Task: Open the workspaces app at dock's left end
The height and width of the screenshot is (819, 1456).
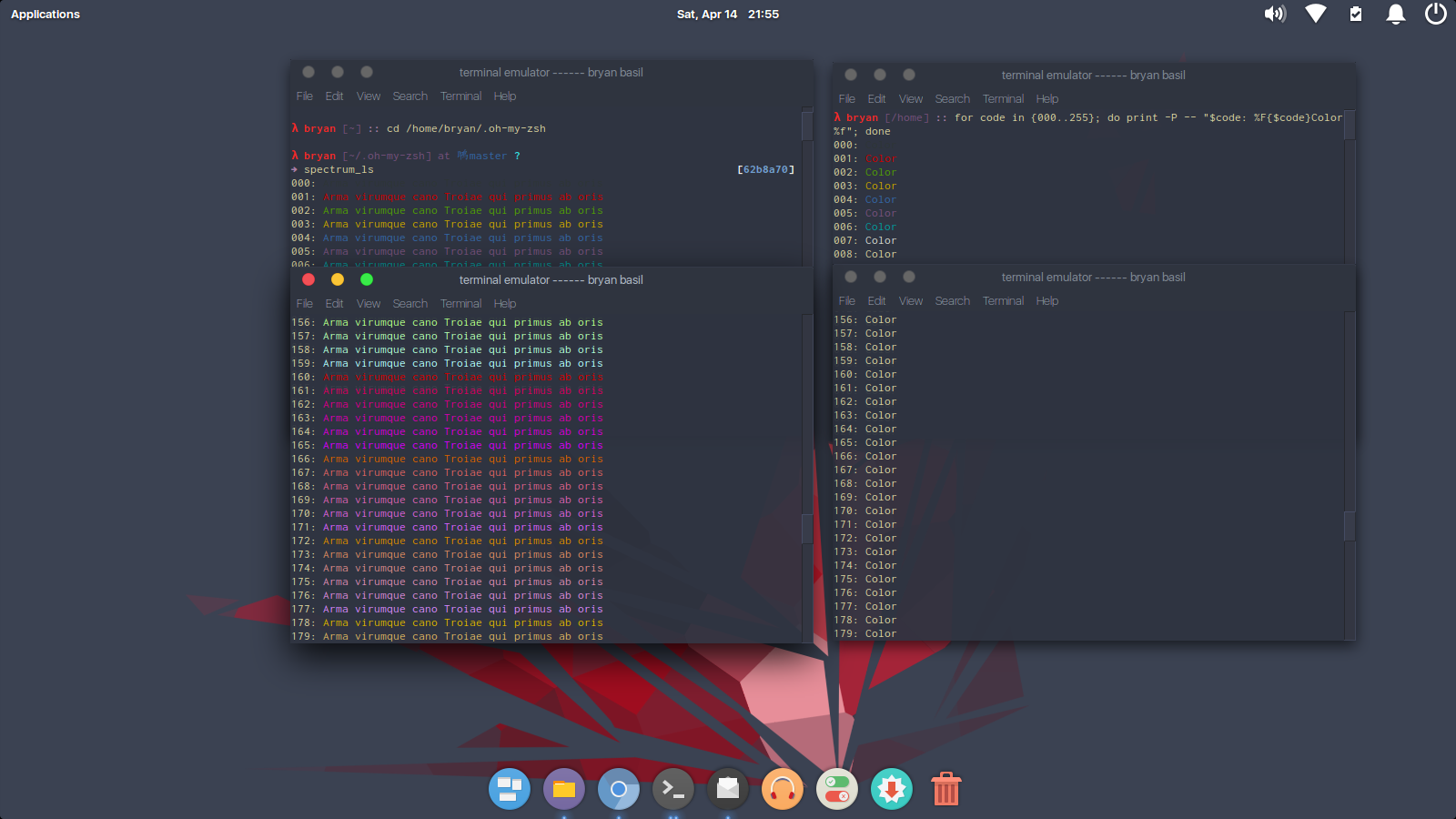Action: pos(510,789)
